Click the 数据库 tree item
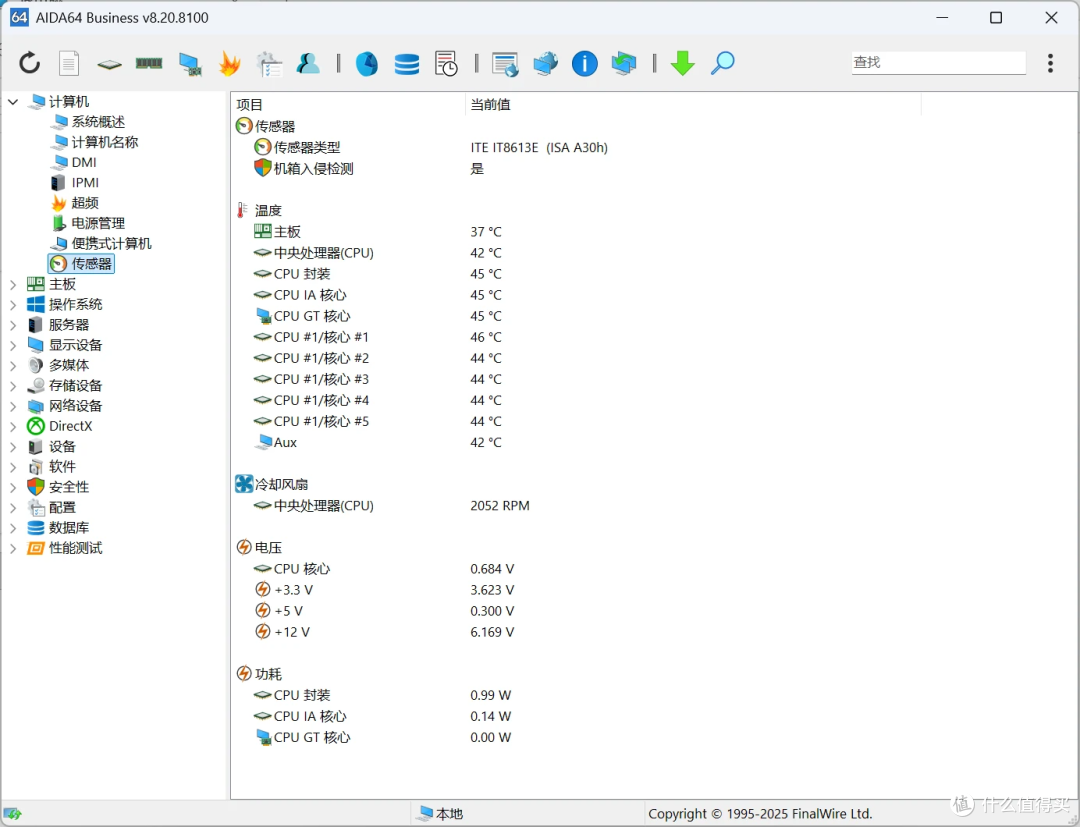The height and width of the screenshot is (827, 1080). pyautogui.click(x=69, y=527)
